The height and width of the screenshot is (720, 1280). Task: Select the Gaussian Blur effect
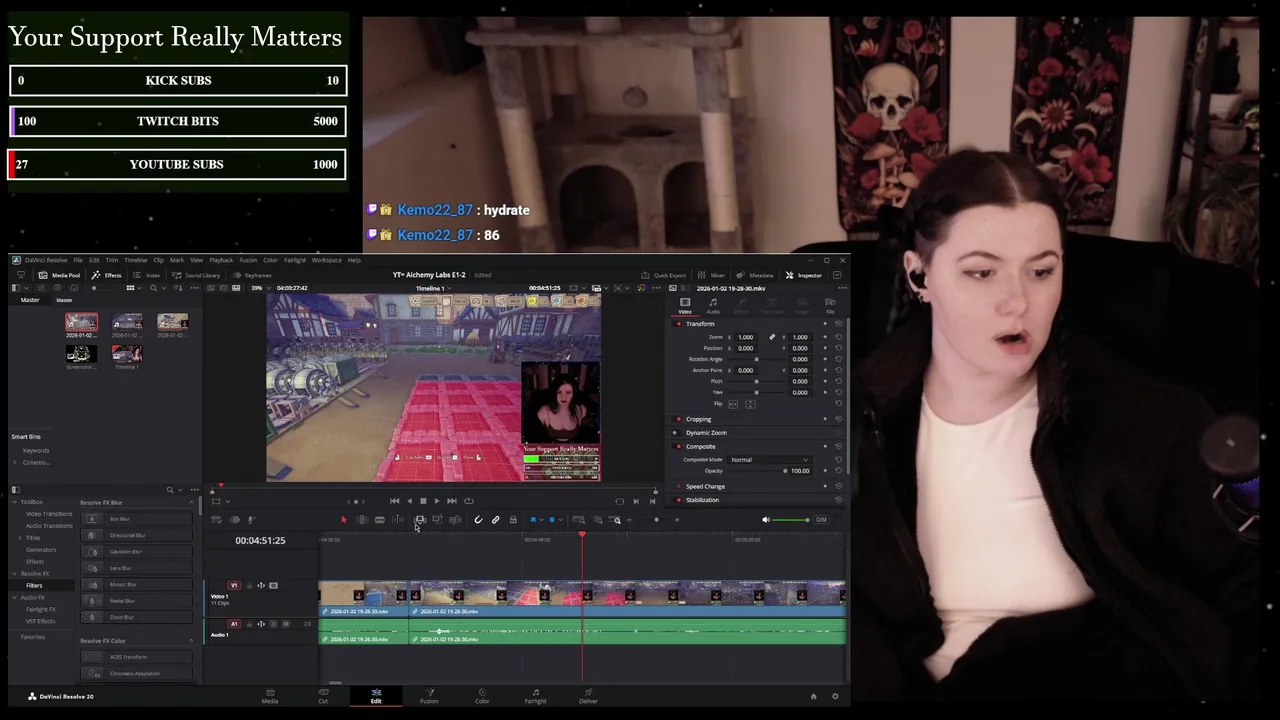click(137, 551)
